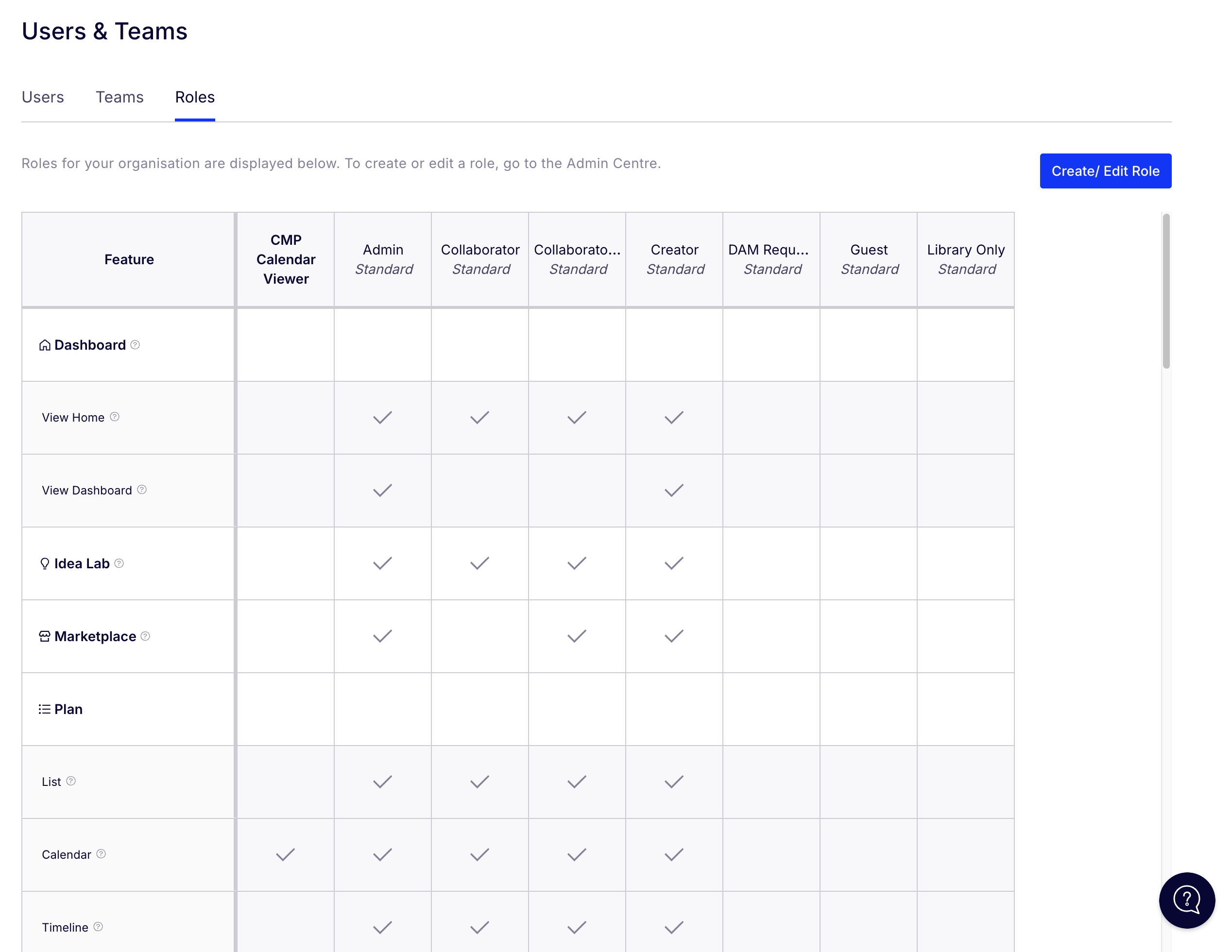
Task: Click the Dashboard home icon
Action: click(45, 345)
